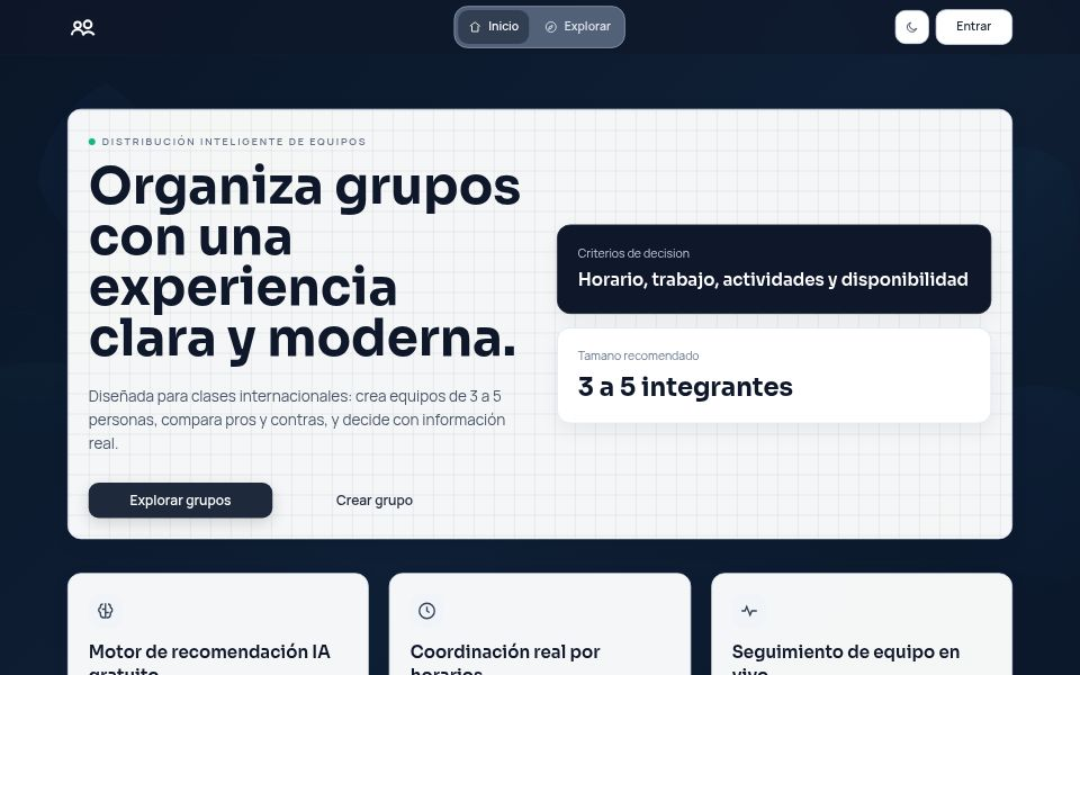Open the Inicio navigation tab

point(493,27)
